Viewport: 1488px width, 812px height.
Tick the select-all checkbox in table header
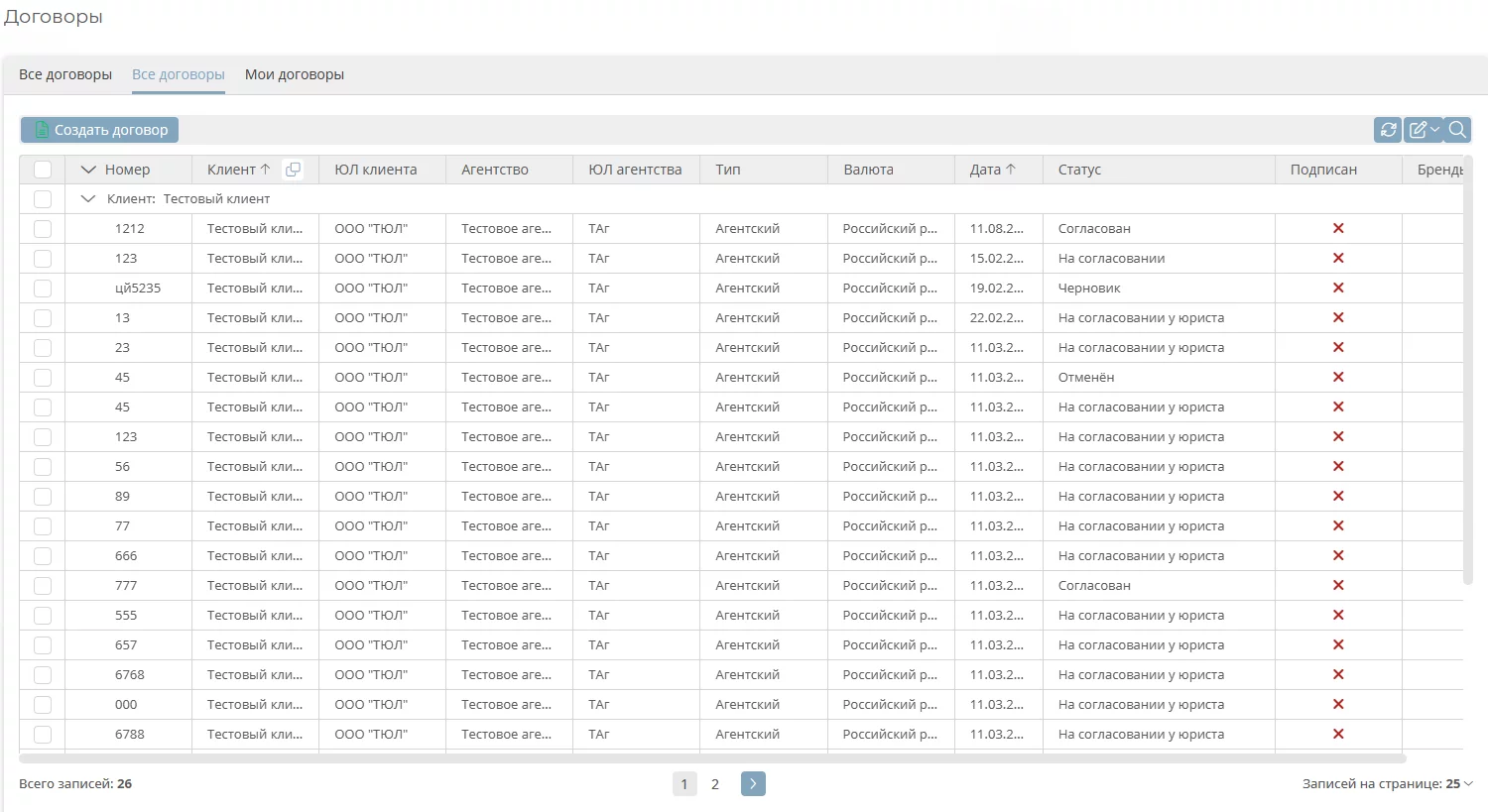(43, 170)
